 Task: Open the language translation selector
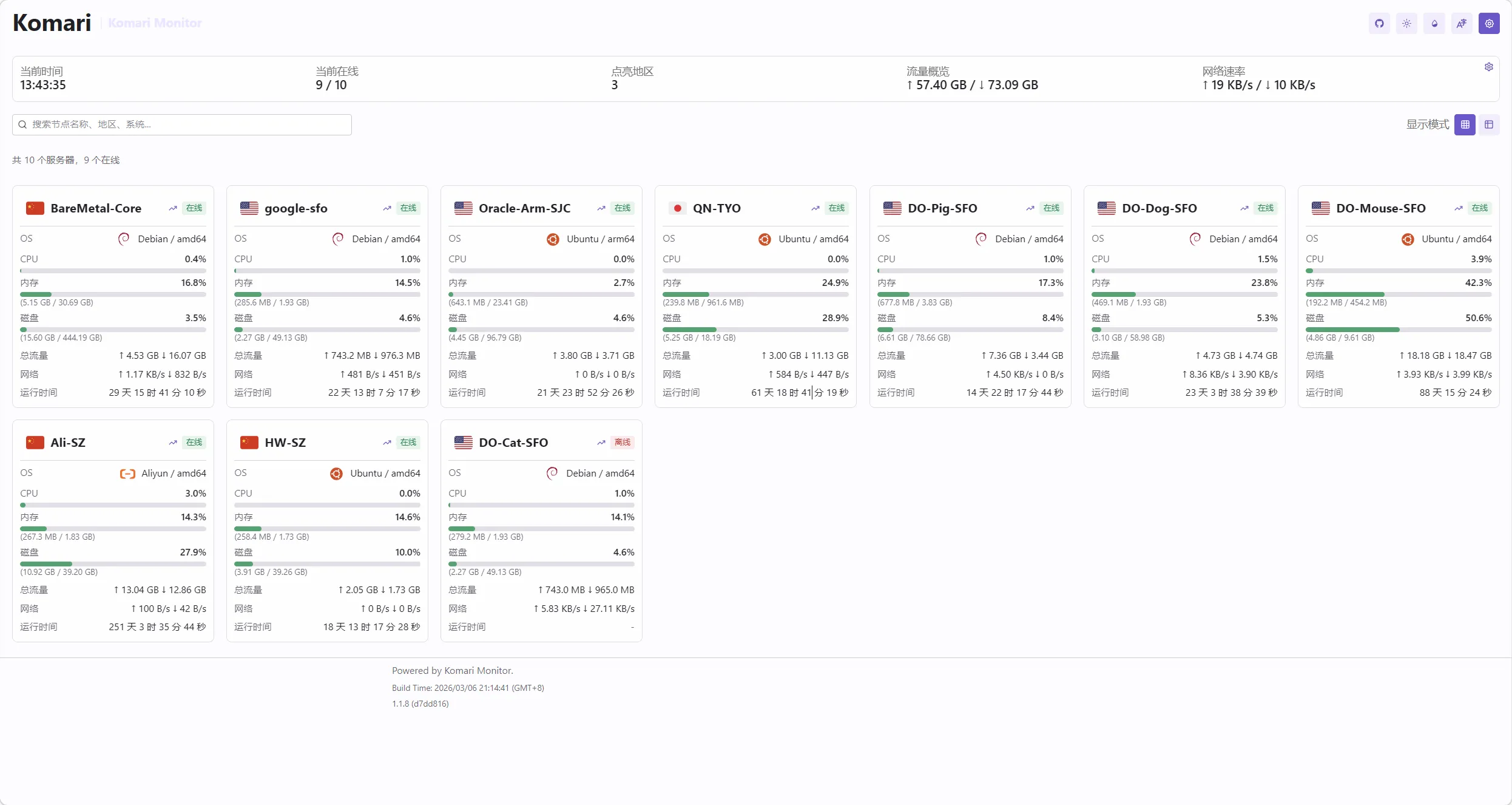coord(1462,24)
